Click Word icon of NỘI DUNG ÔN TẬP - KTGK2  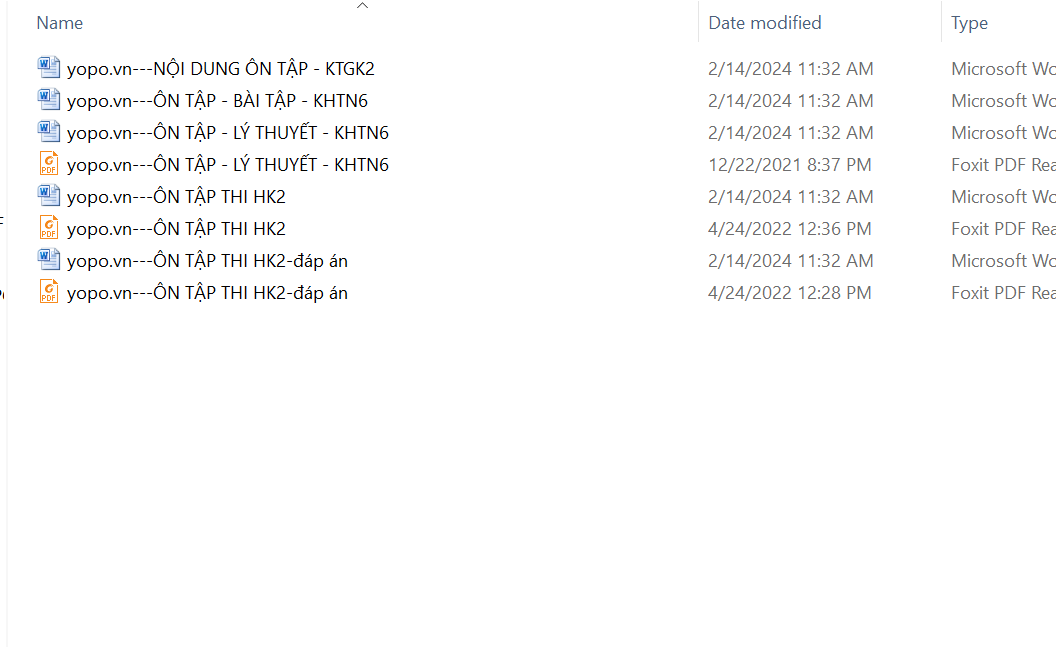(x=48, y=68)
